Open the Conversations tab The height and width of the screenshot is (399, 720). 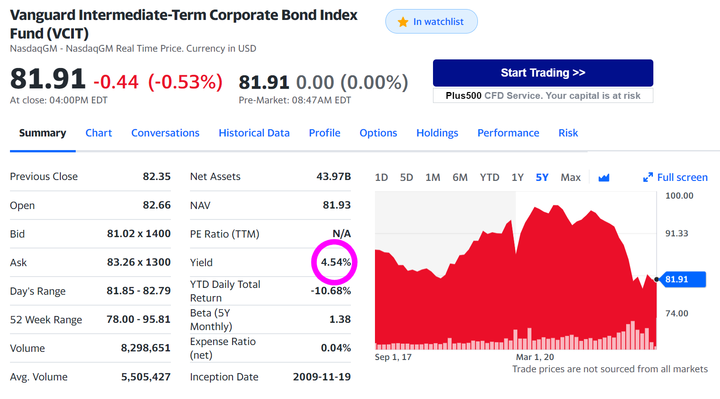pos(165,133)
